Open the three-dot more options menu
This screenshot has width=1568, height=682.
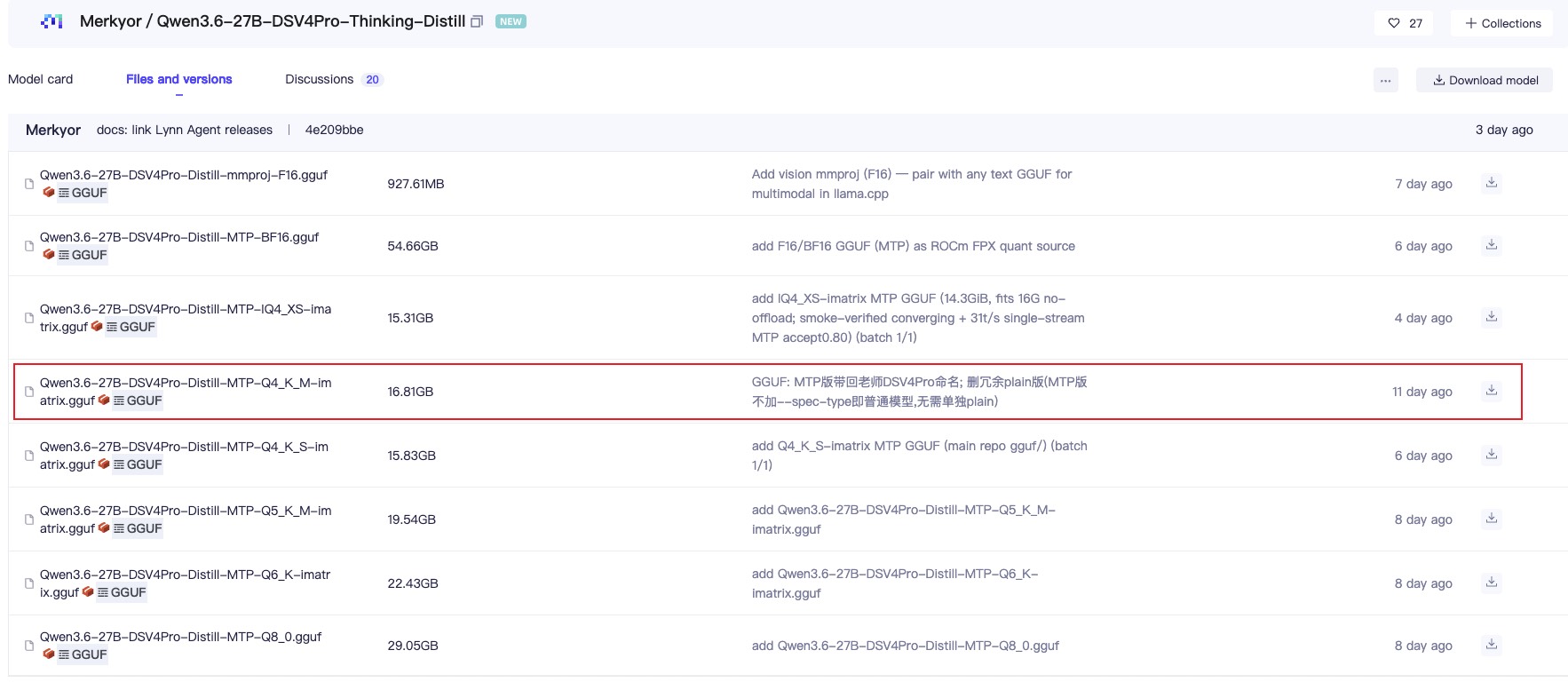[1385, 80]
